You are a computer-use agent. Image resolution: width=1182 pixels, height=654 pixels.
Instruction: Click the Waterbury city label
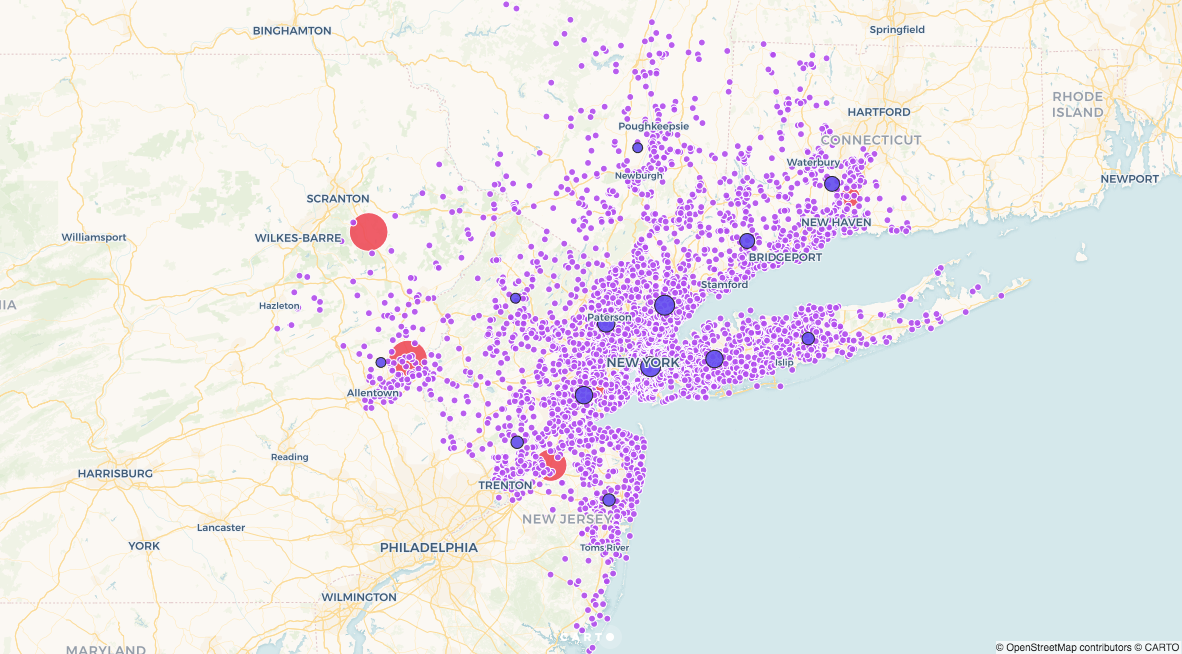tap(813, 163)
